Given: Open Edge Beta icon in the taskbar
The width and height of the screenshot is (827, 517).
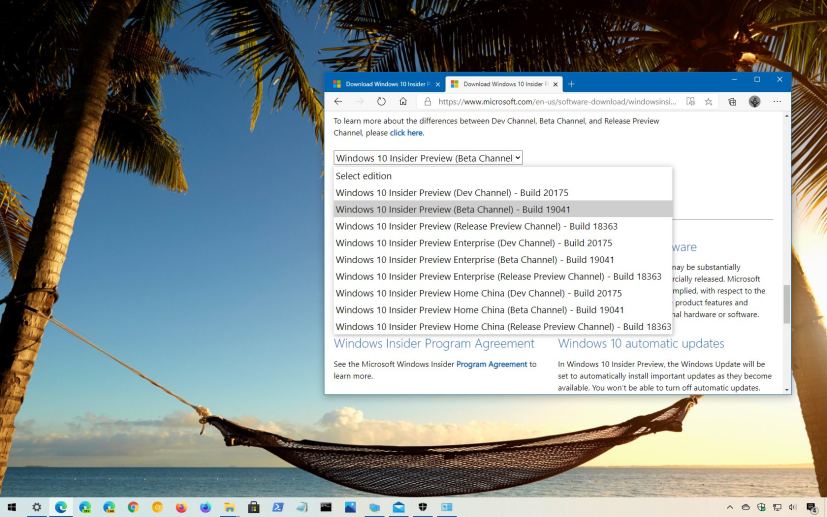Looking at the screenshot, I should click(x=85, y=508).
